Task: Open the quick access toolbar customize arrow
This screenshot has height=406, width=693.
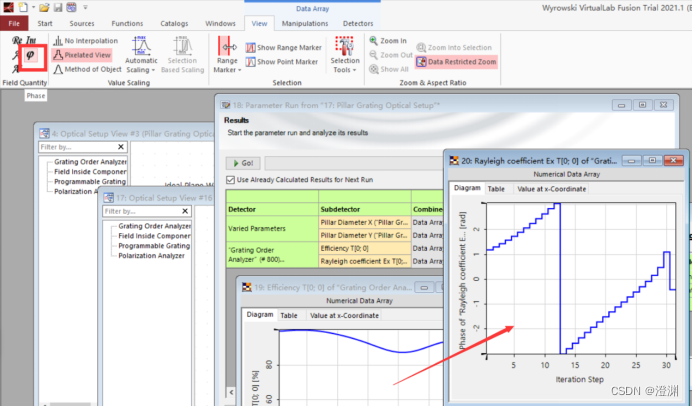Action: pyautogui.click(x=85, y=8)
